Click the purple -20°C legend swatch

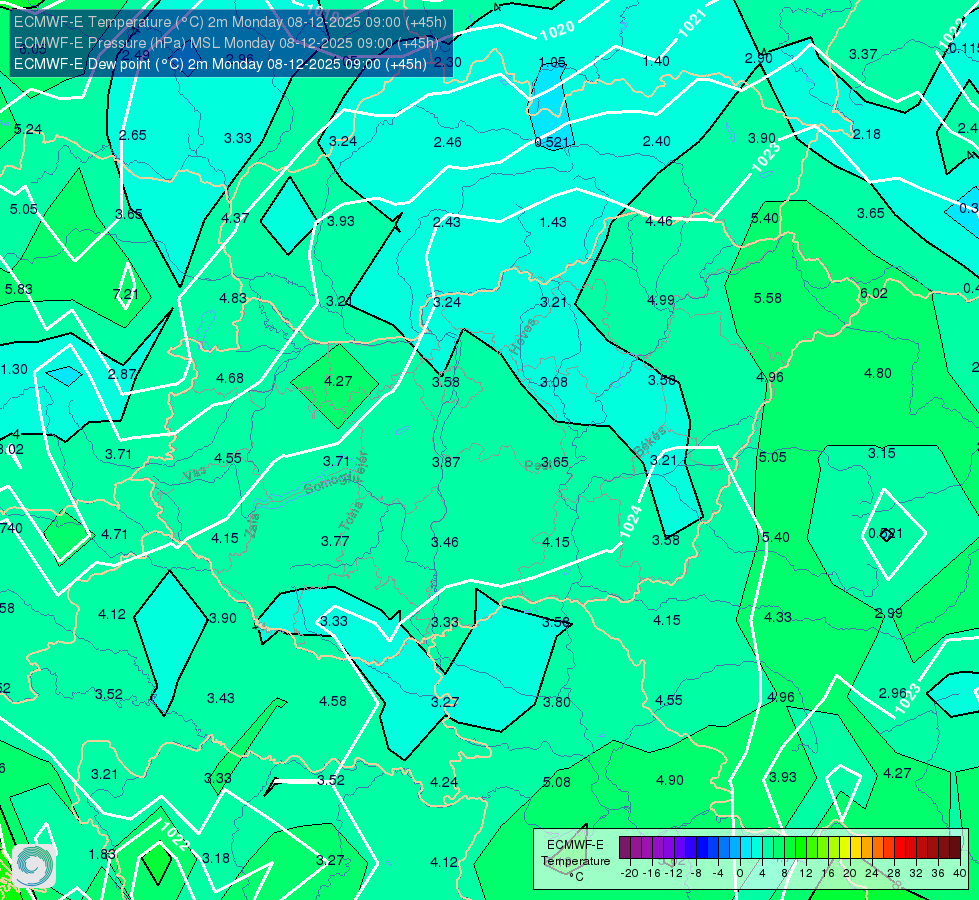[625, 848]
